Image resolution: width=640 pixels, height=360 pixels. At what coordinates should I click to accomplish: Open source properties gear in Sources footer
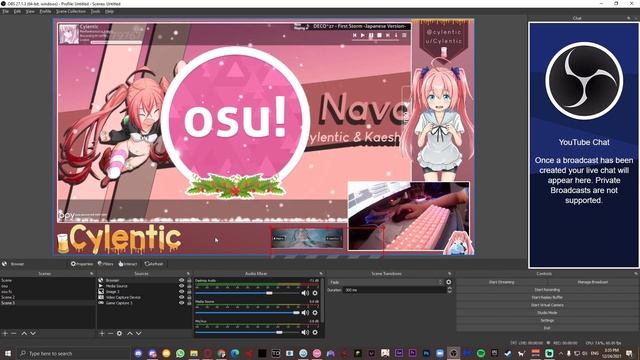click(119, 333)
